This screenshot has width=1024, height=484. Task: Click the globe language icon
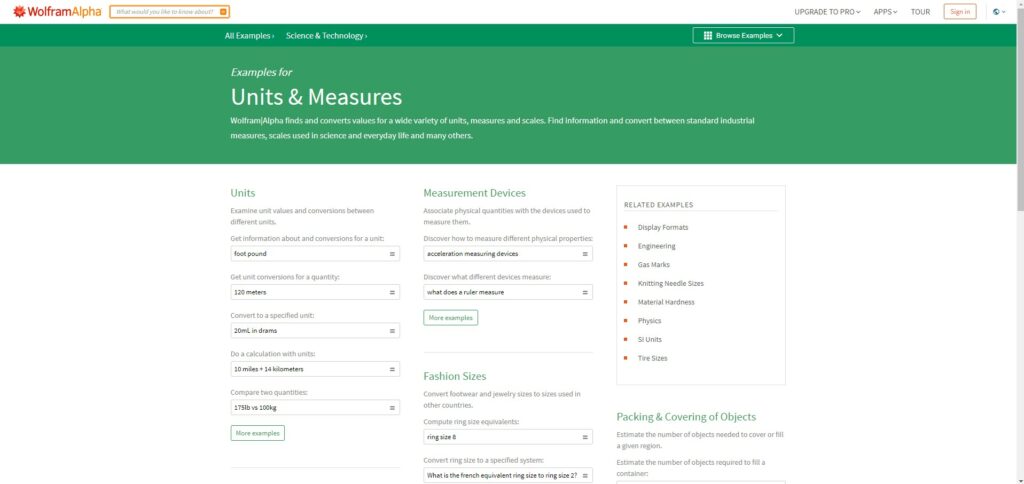[995, 12]
